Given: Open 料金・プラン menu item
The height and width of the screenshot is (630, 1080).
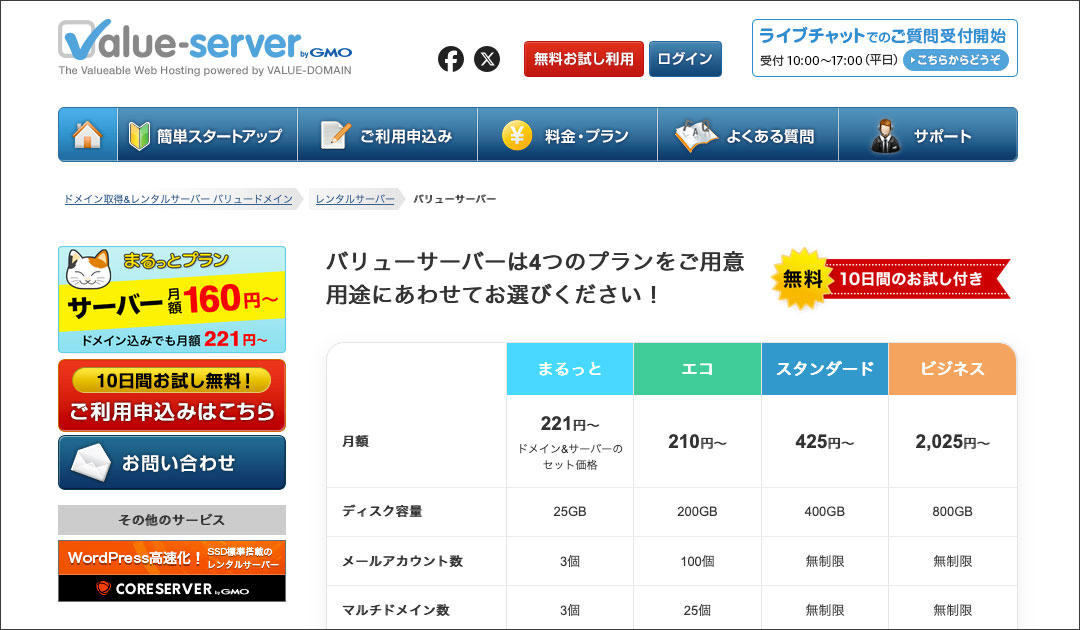Looking at the screenshot, I should click(568, 134).
